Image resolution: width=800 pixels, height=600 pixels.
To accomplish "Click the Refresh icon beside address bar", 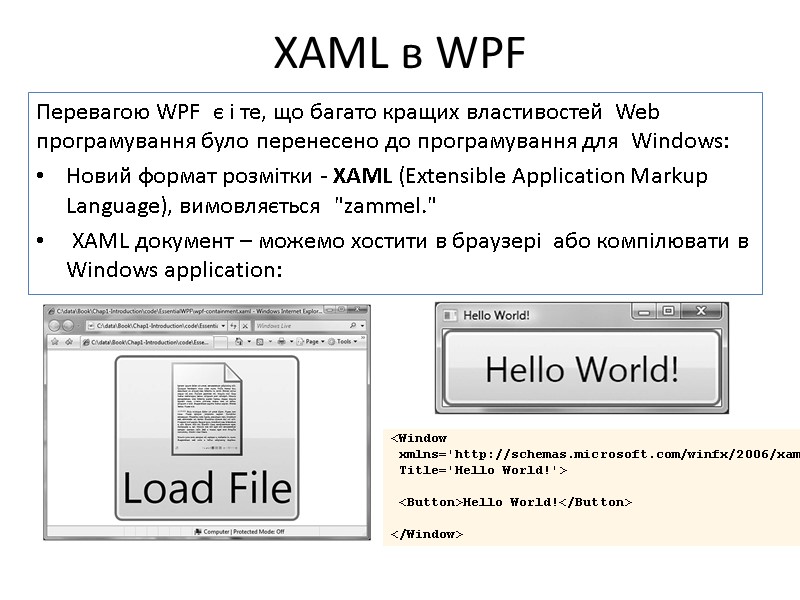I will pos(233,326).
